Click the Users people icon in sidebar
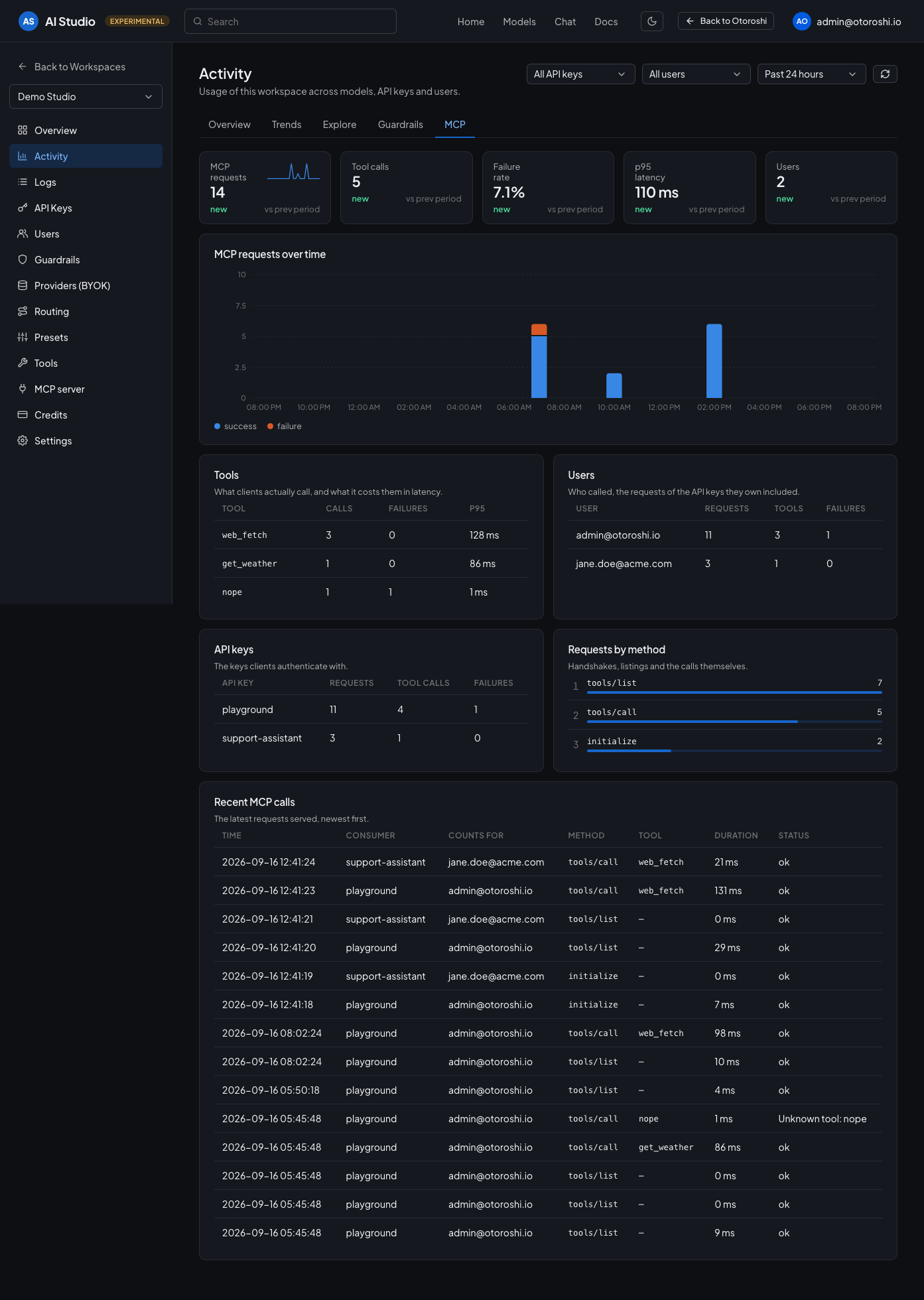Screen dimensions: 924x1300 [x=23, y=233]
